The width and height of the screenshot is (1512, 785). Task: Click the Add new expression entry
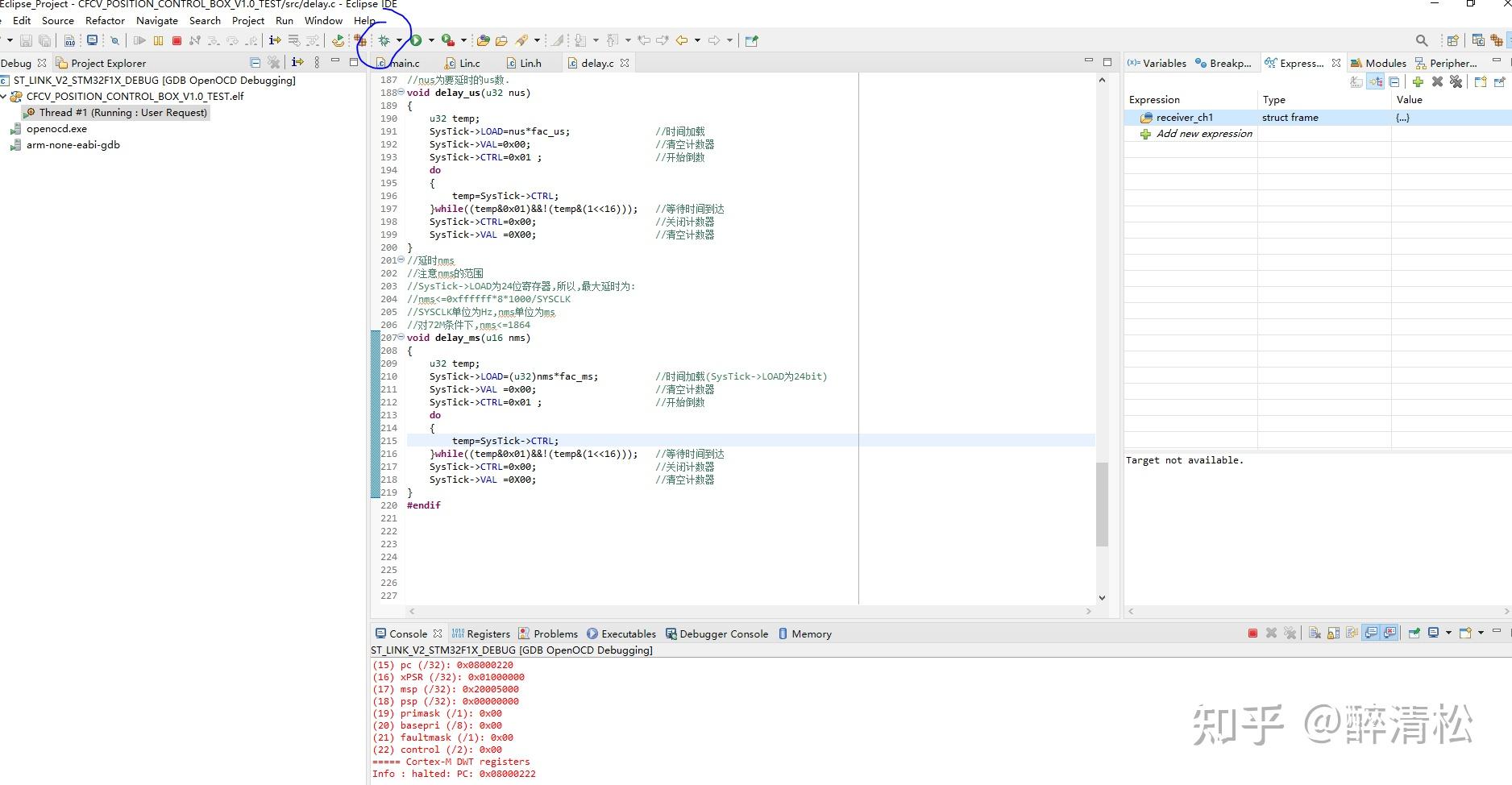(1204, 134)
